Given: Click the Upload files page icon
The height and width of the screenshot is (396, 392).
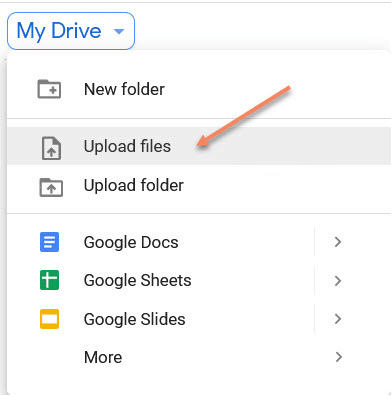Looking at the screenshot, I should click(51, 148).
